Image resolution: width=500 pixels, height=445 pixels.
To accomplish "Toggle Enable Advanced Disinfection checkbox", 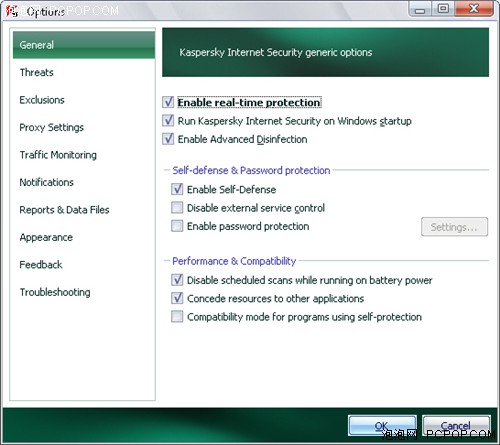I will [168, 139].
